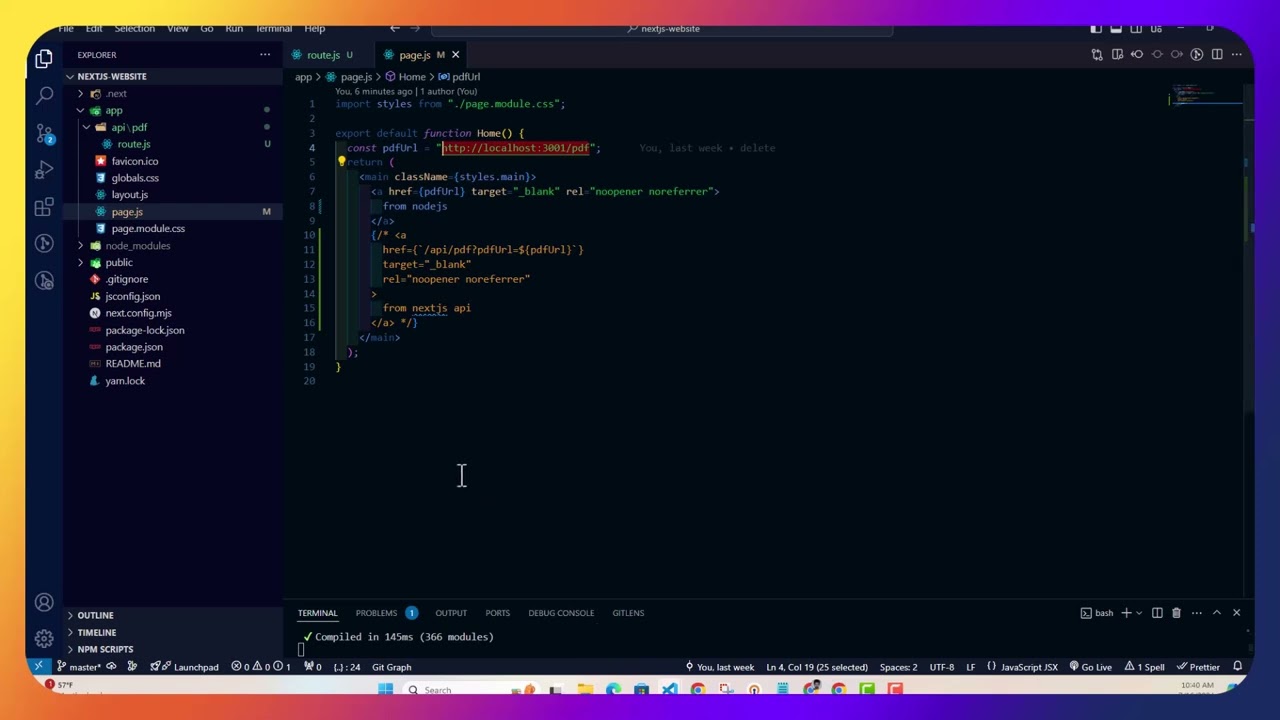
Task: Open Explorer more actions ellipsis
Action: pyautogui.click(x=265, y=54)
